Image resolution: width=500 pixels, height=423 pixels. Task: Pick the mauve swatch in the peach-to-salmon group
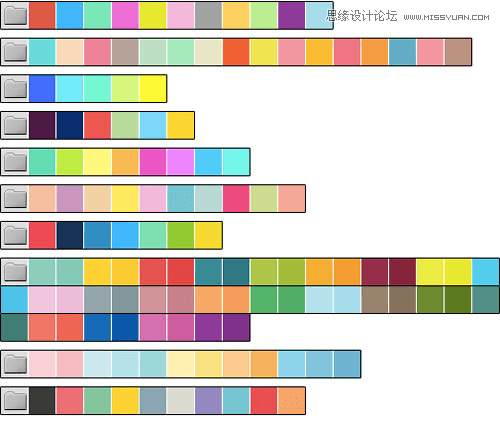click(70, 199)
